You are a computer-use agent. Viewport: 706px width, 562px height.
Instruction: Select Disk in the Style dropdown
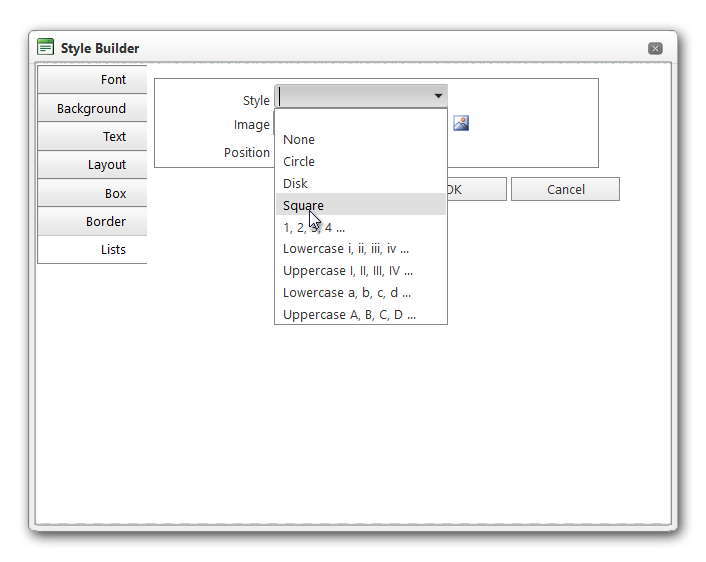[x=296, y=184]
